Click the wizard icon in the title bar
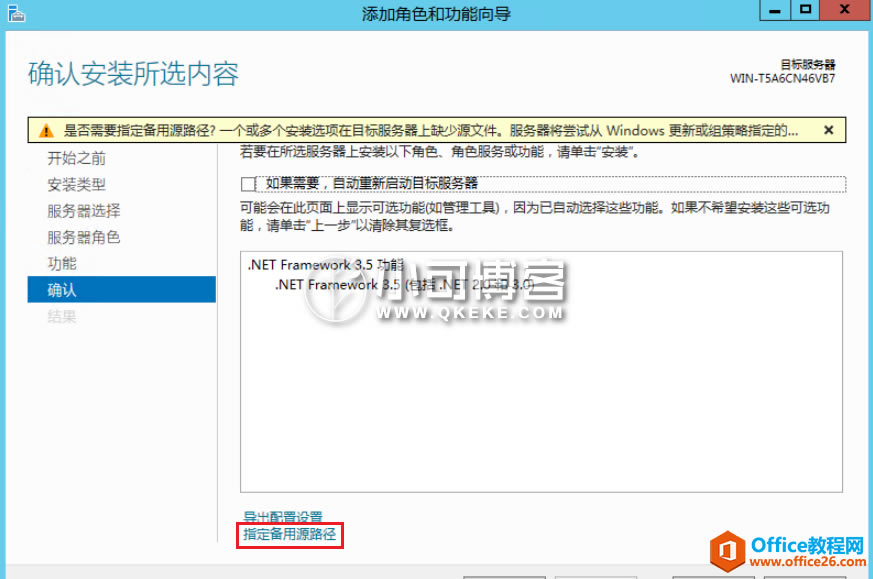Image resolution: width=873 pixels, height=579 pixels. 16,13
